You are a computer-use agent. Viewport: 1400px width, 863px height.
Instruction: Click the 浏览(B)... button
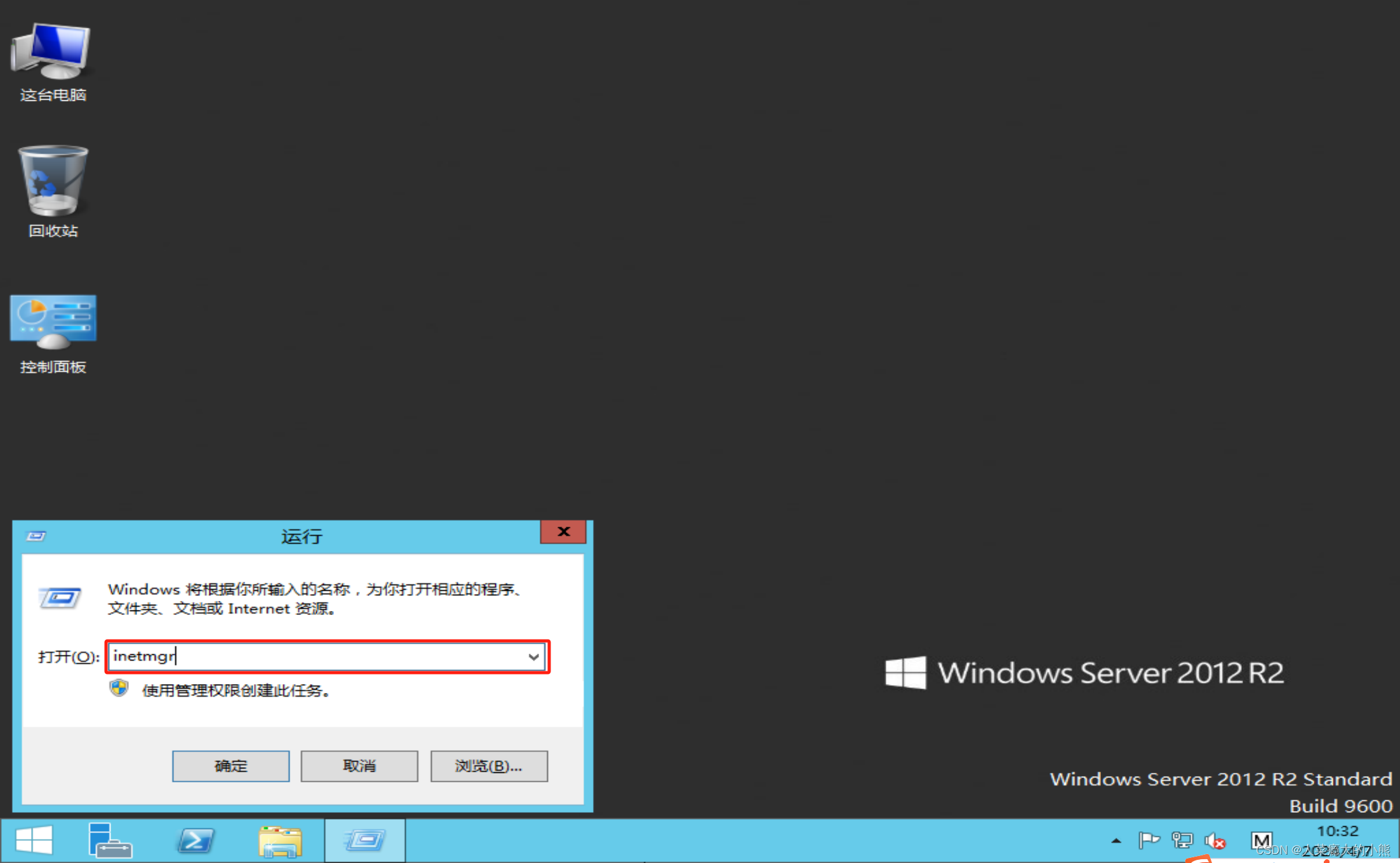pos(489,766)
